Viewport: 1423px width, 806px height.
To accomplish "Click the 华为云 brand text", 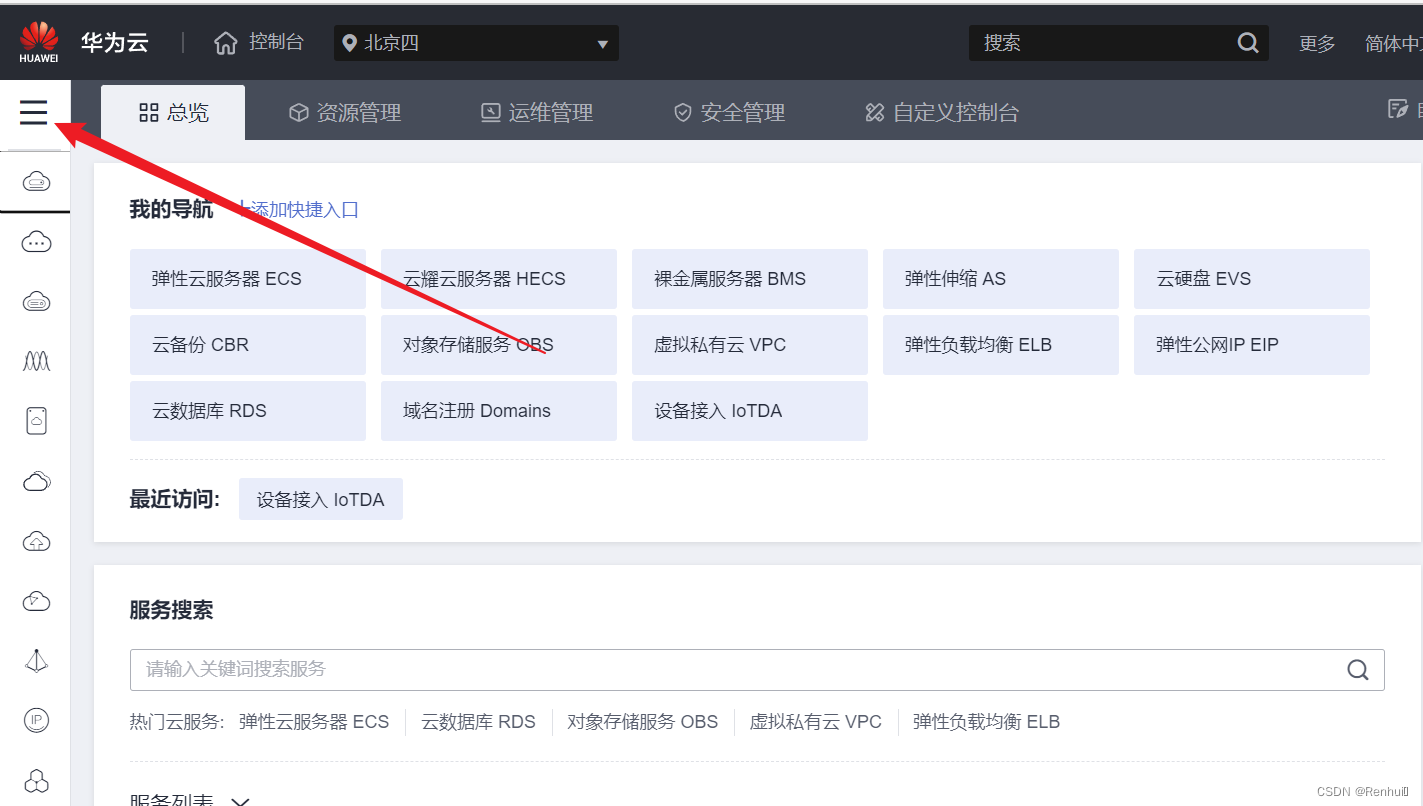I will (x=115, y=43).
